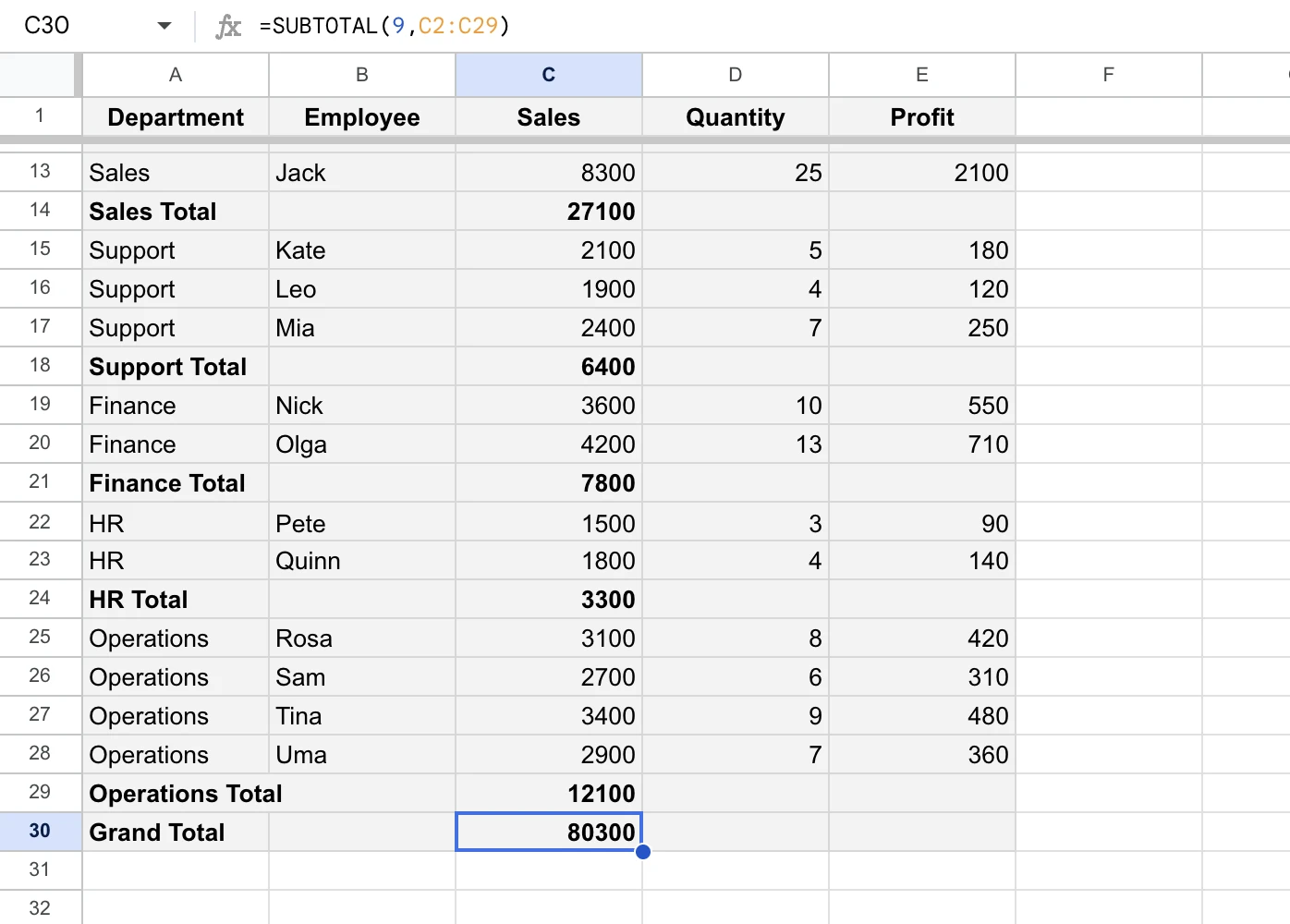Click the Operations department cell in Sam's row
The image size is (1290, 924).
click(x=176, y=677)
